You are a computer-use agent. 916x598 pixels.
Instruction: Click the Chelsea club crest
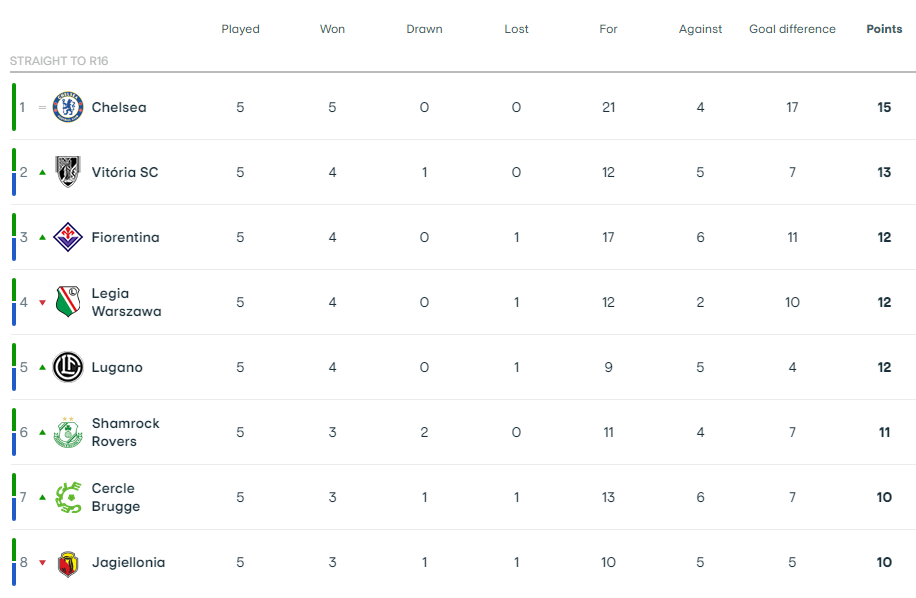(68, 107)
